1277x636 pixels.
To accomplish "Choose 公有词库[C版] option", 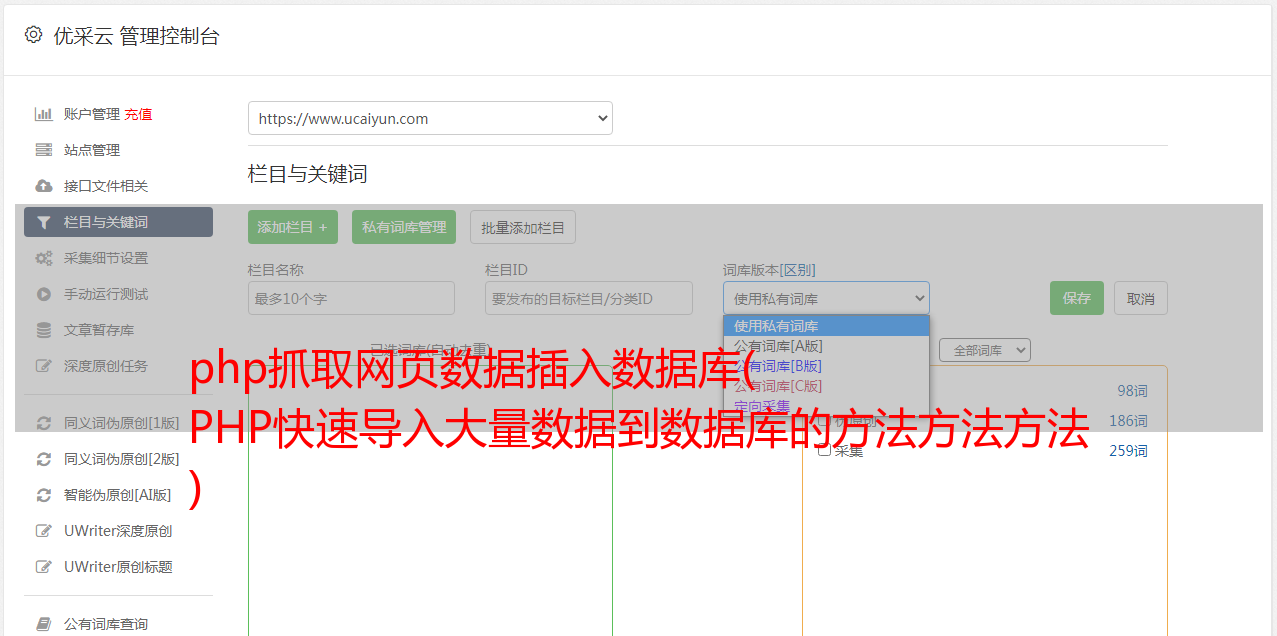I will (x=826, y=386).
